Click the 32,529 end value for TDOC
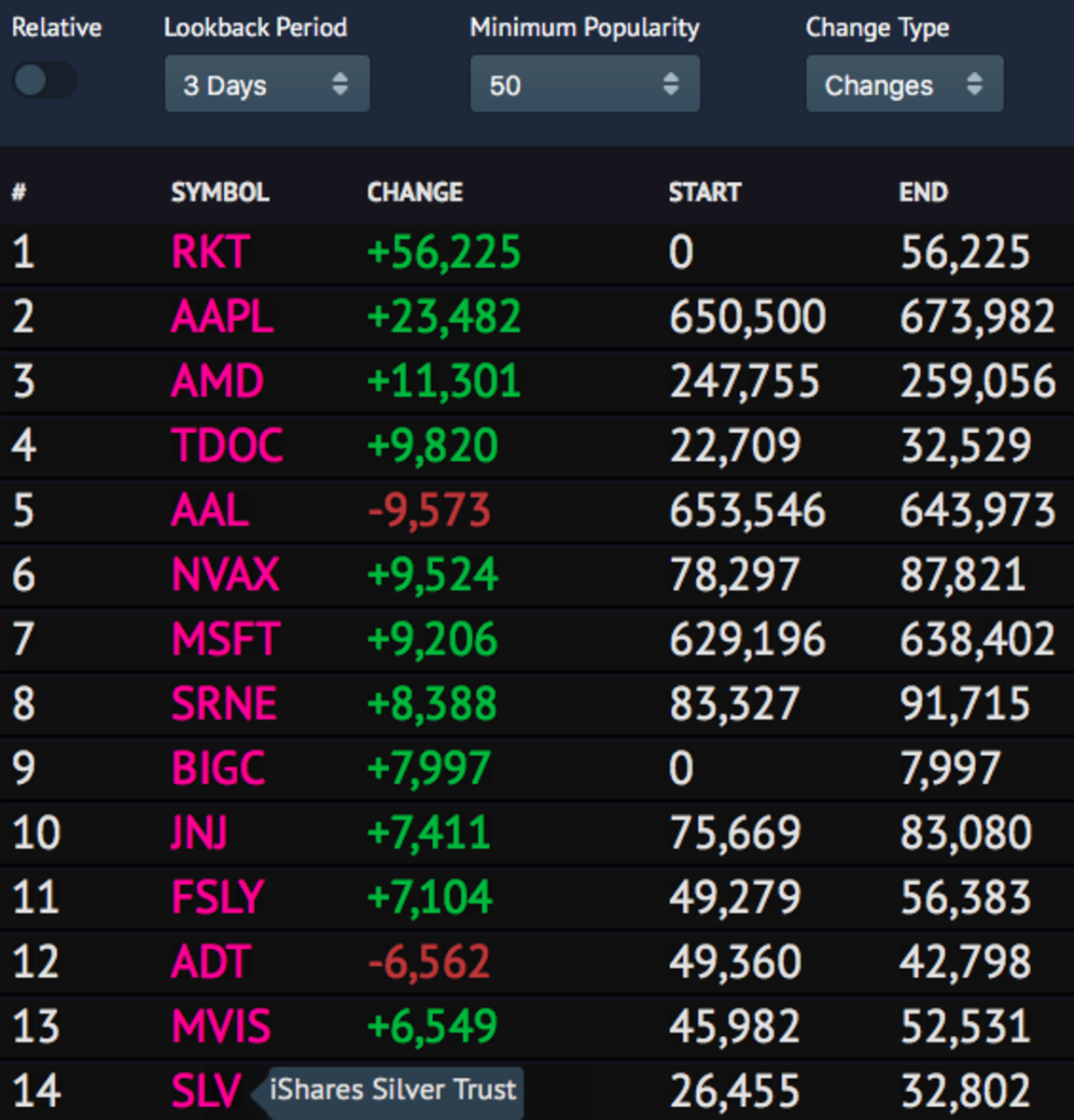 pyautogui.click(x=966, y=445)
